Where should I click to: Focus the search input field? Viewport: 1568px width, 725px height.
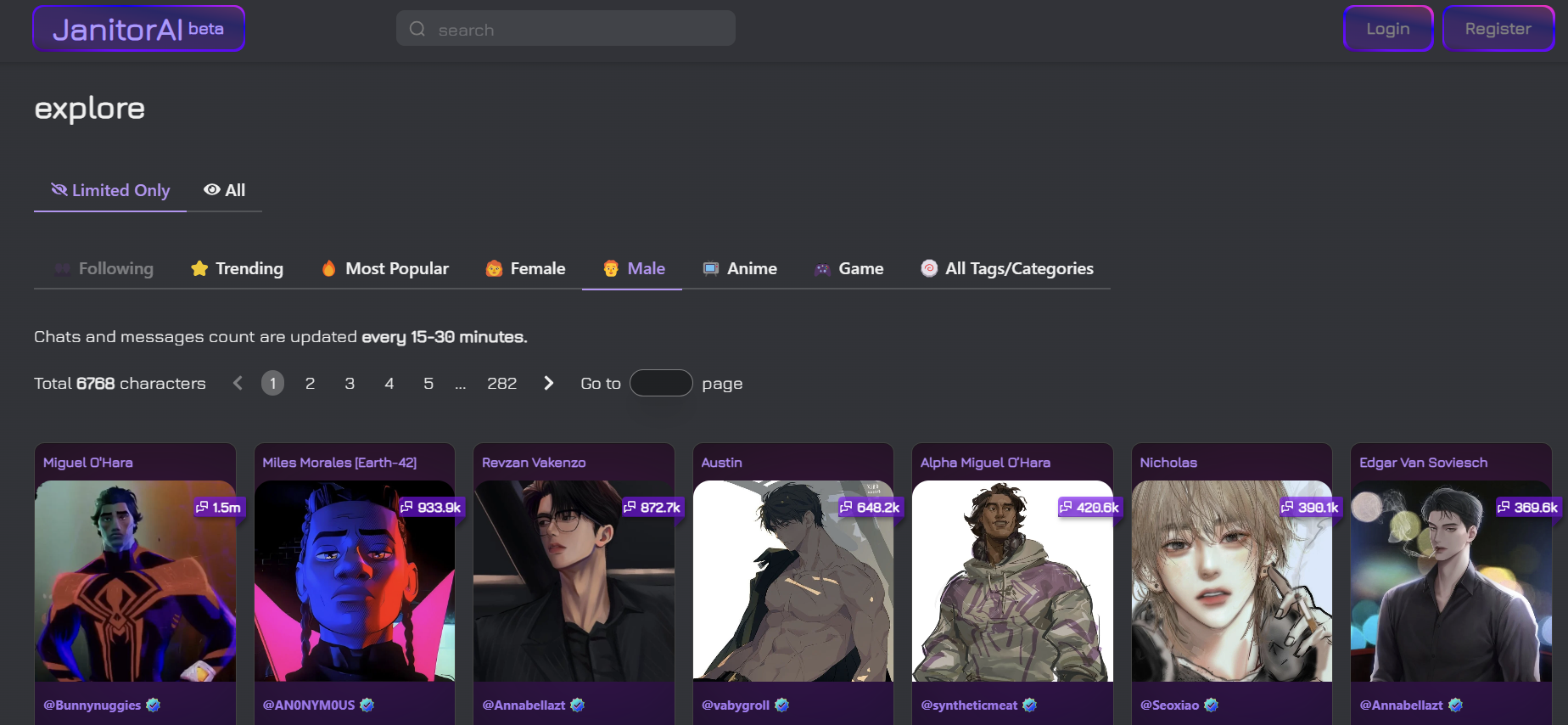(566, 29)
